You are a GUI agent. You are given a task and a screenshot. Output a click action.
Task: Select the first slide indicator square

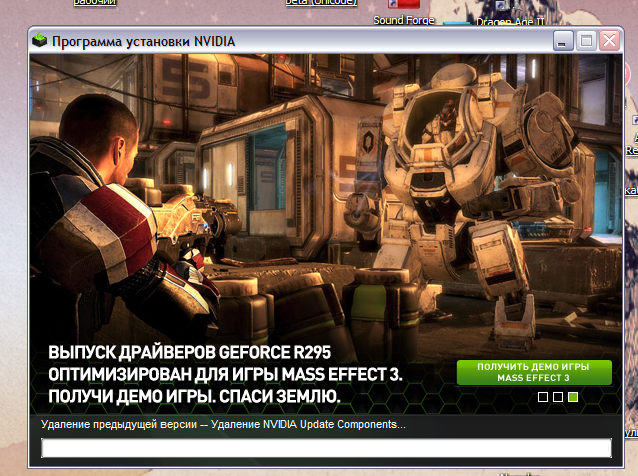click(542, 397)
